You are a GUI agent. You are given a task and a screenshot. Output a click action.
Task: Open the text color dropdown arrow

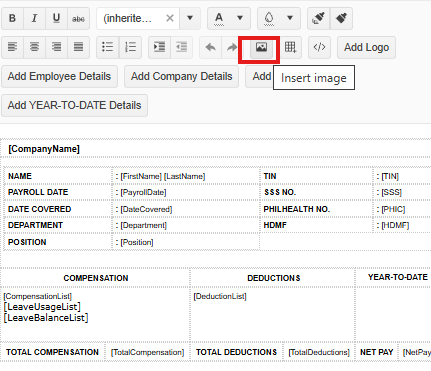240,18
